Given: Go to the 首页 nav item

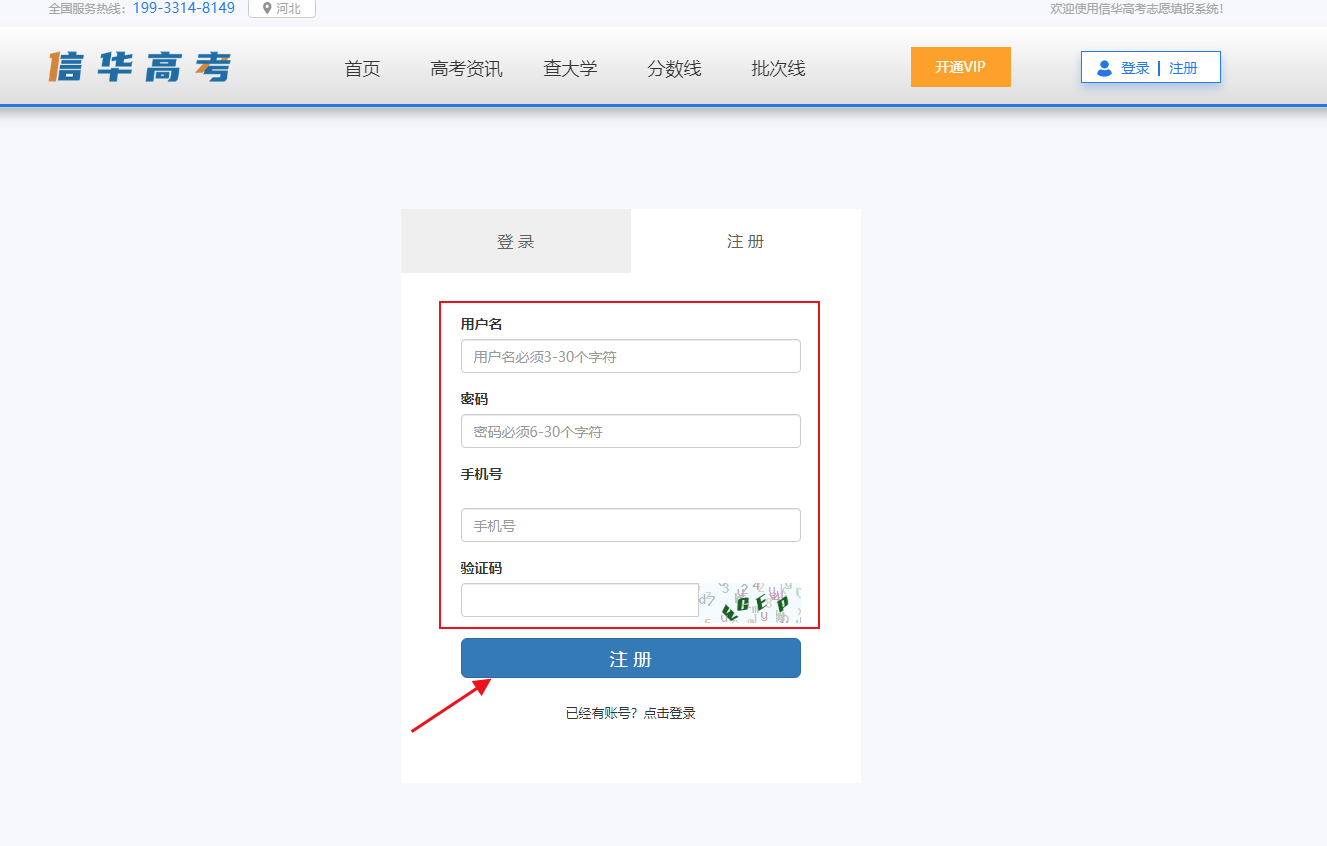Looking at the screenshot, I should click(x=362, y=69).
